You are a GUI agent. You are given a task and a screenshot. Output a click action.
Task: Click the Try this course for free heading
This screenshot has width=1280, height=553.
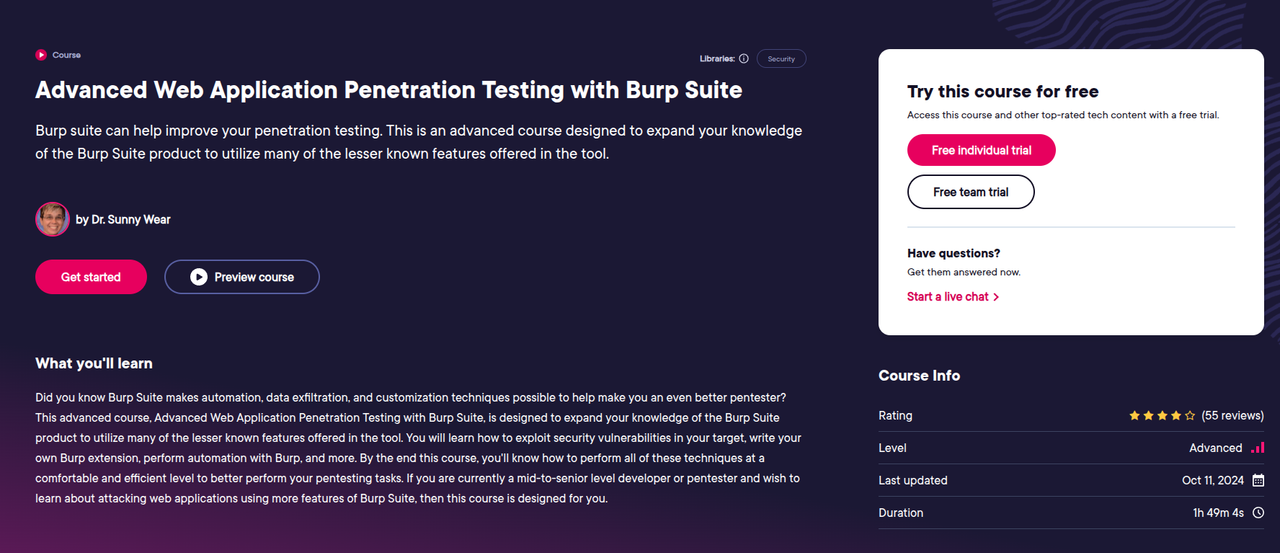pyautogui.click(x=1003, y=91)
